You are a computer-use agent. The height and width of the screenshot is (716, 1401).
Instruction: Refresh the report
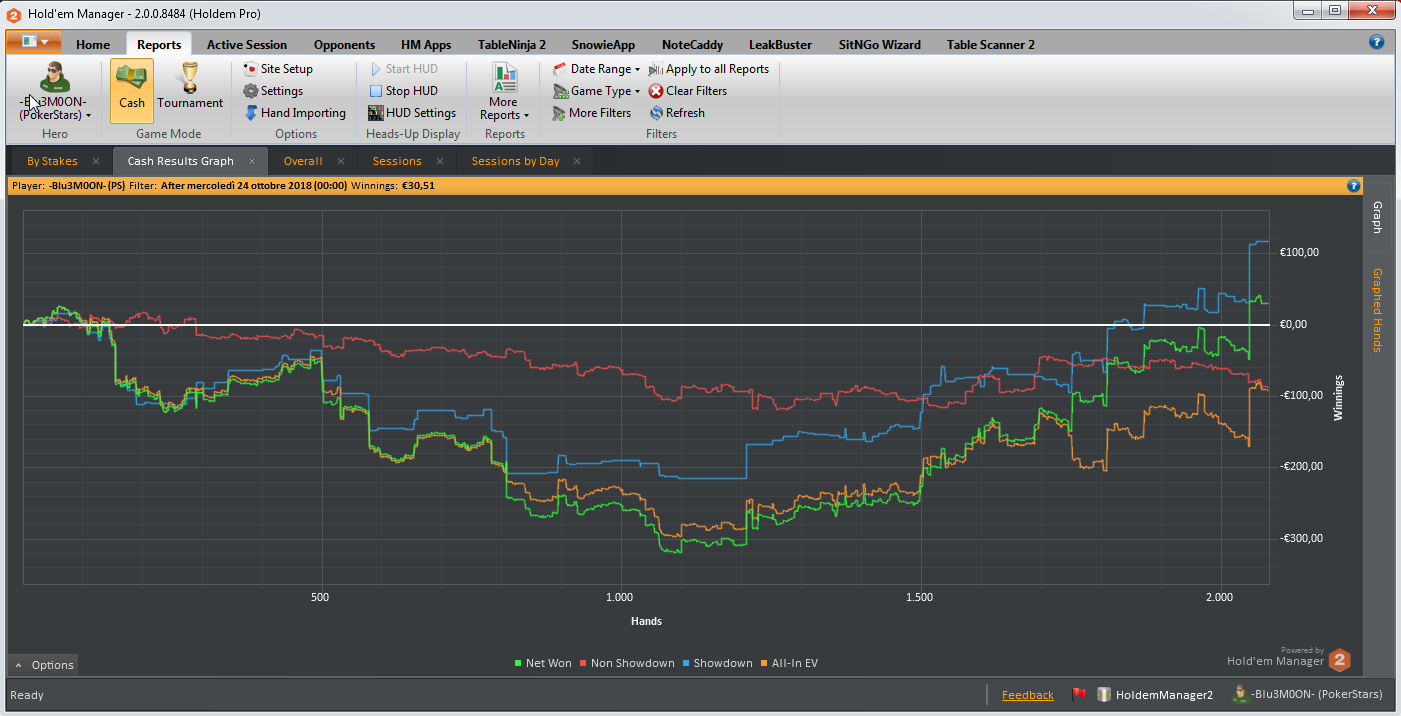click(x=677, y=113)
